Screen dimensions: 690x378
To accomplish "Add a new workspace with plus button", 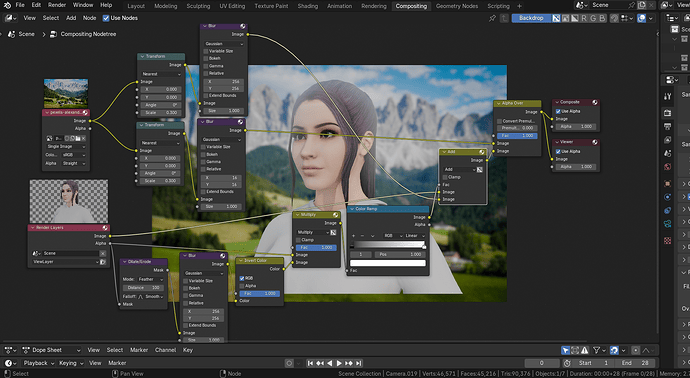I will (519, 6).
